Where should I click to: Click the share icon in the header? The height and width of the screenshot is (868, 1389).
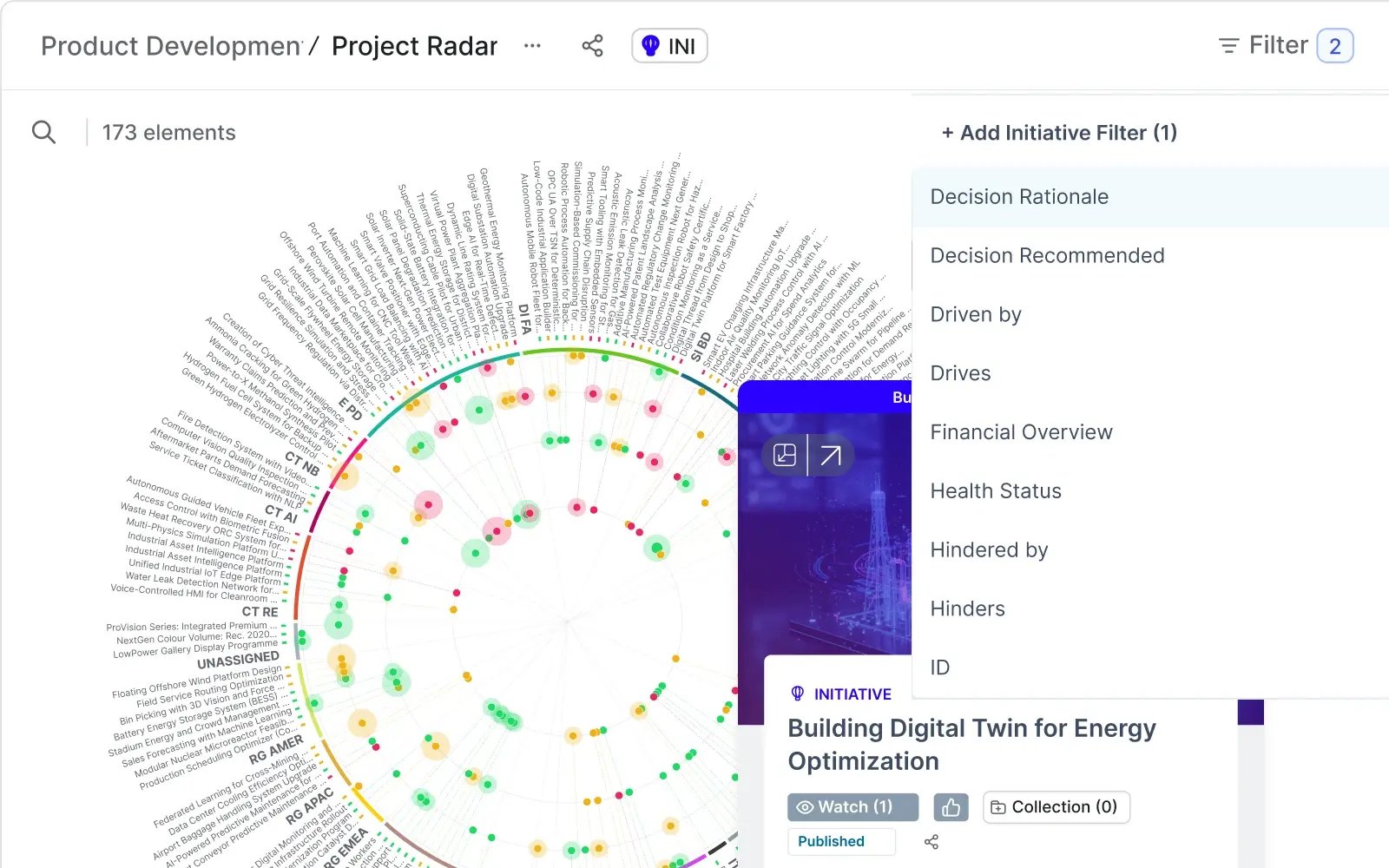(x=592, y=46)
